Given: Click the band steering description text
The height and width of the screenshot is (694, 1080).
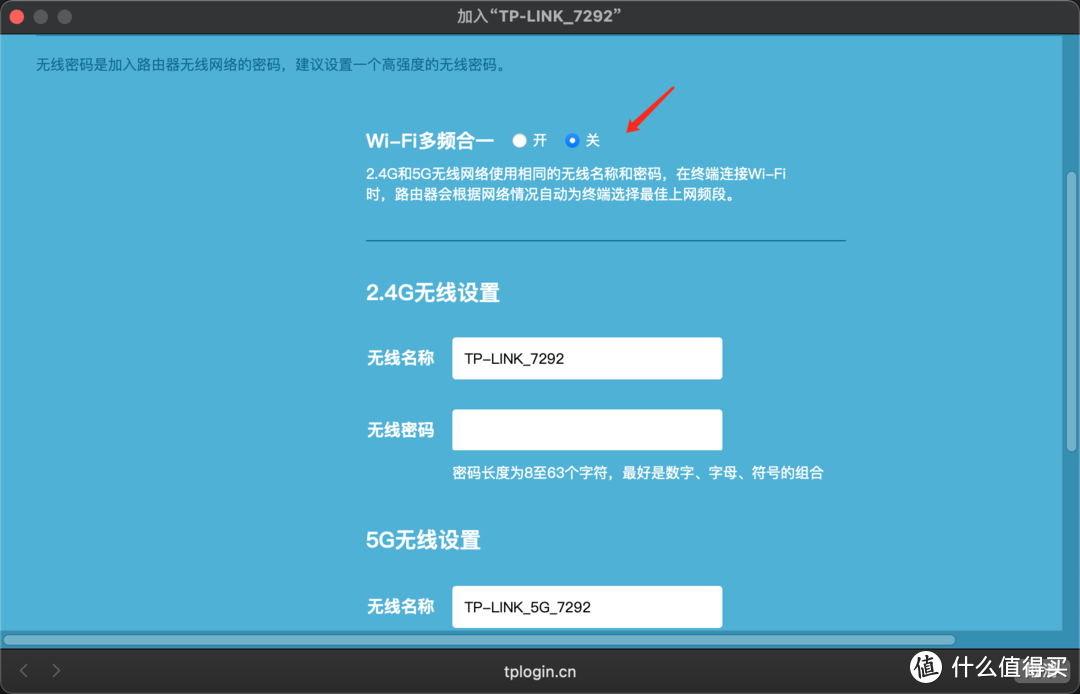Looking at the screenshot, I should pyautogui.click(x=605, y=183).
